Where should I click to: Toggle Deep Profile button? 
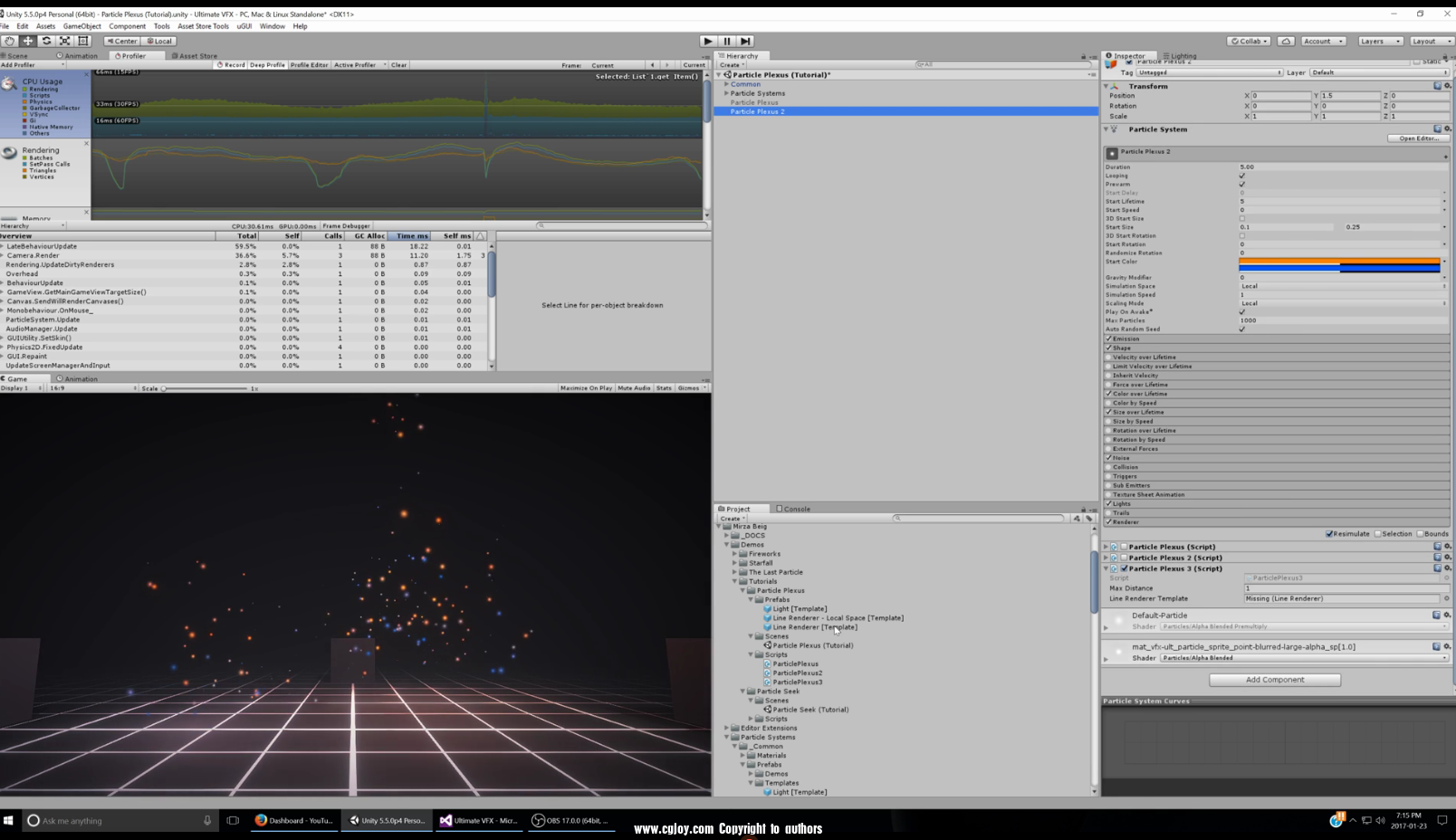267,65
